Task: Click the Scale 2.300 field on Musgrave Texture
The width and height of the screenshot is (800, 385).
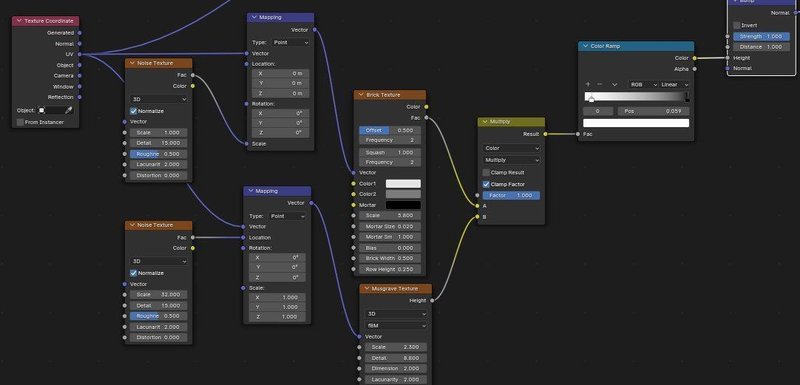Action: [x=396, y=347]
